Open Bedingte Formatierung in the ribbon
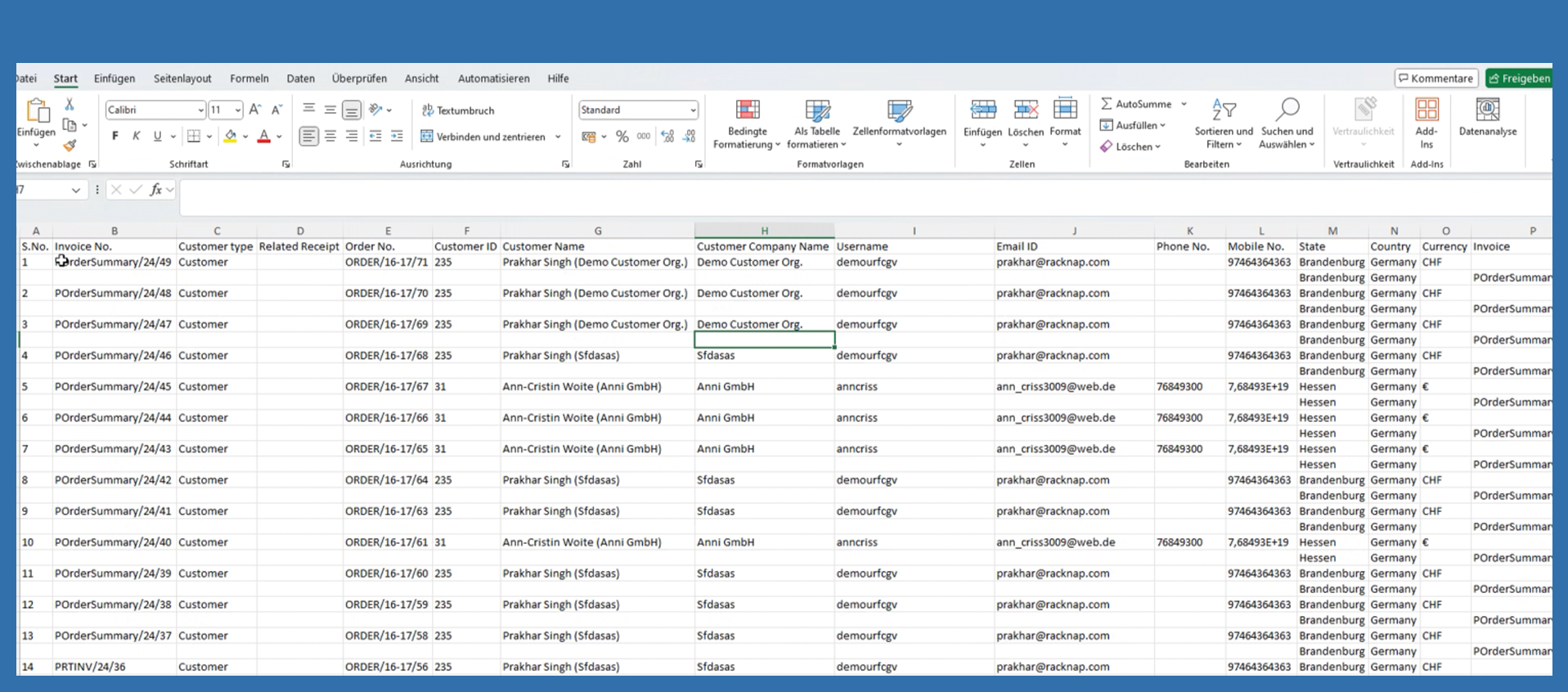The image size is (1568, 692). pyautogui.click(x=747, y=124)
